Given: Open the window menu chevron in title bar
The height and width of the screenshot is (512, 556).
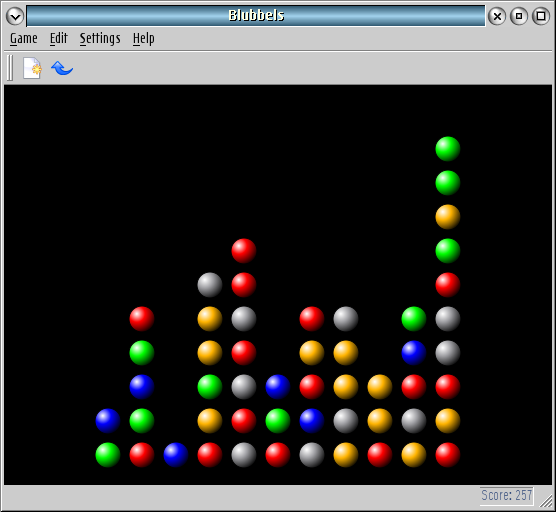Looking at the screenshot, I should tap(15, 16).
